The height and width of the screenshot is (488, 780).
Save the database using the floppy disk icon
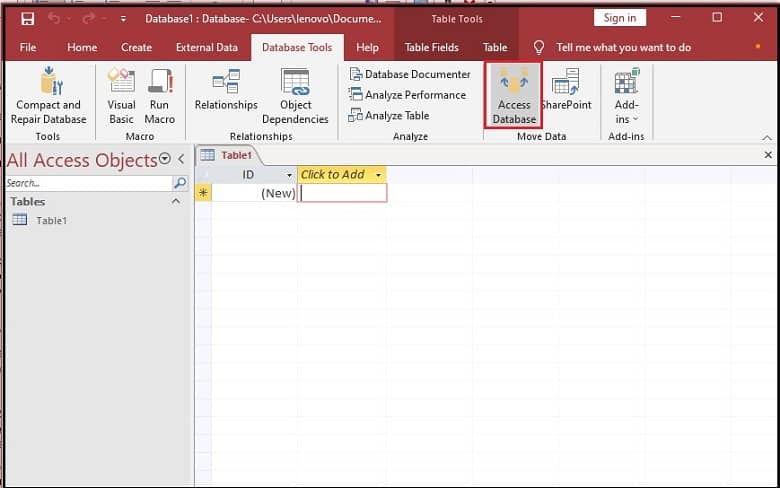(27, 19)
